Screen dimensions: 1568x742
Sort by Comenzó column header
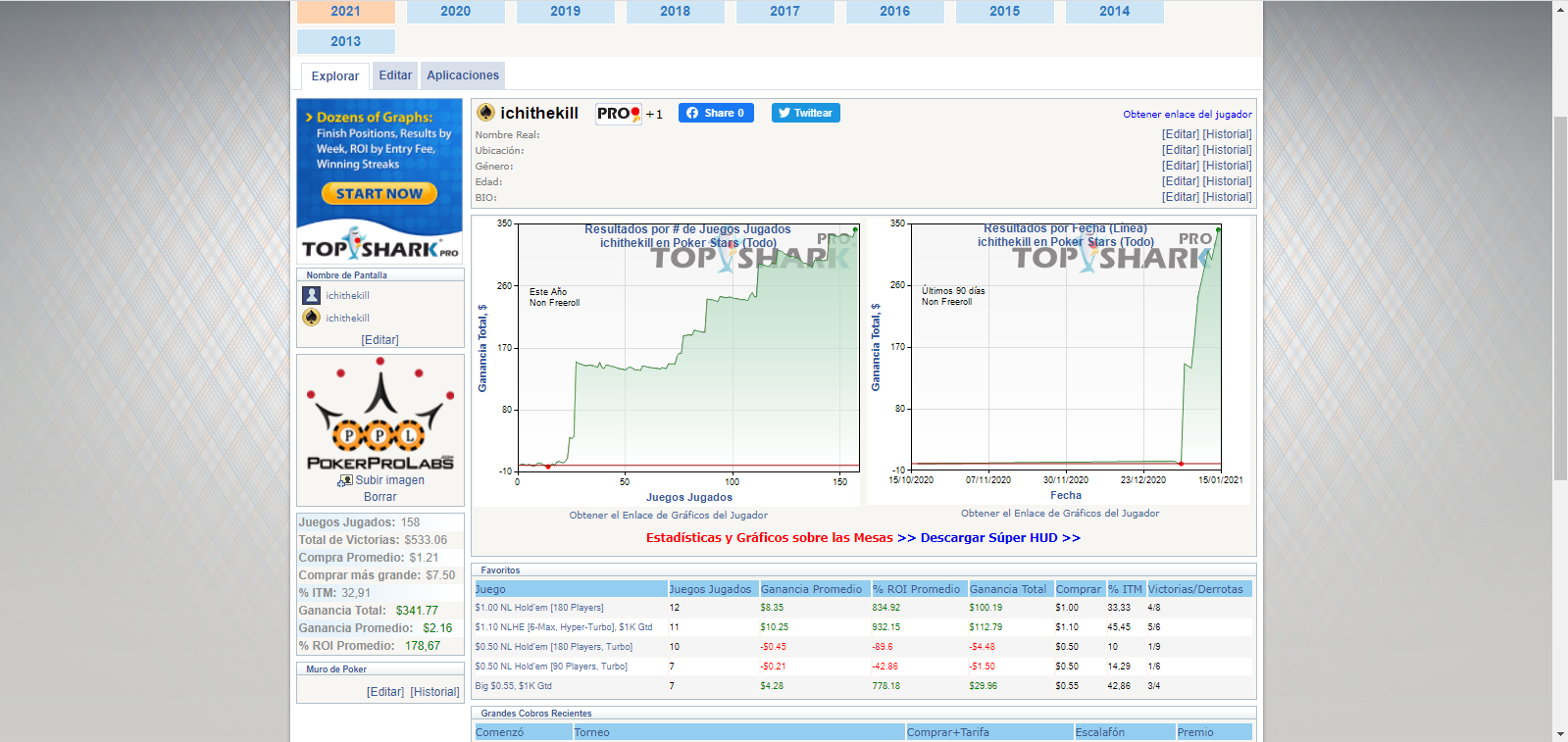523,732
